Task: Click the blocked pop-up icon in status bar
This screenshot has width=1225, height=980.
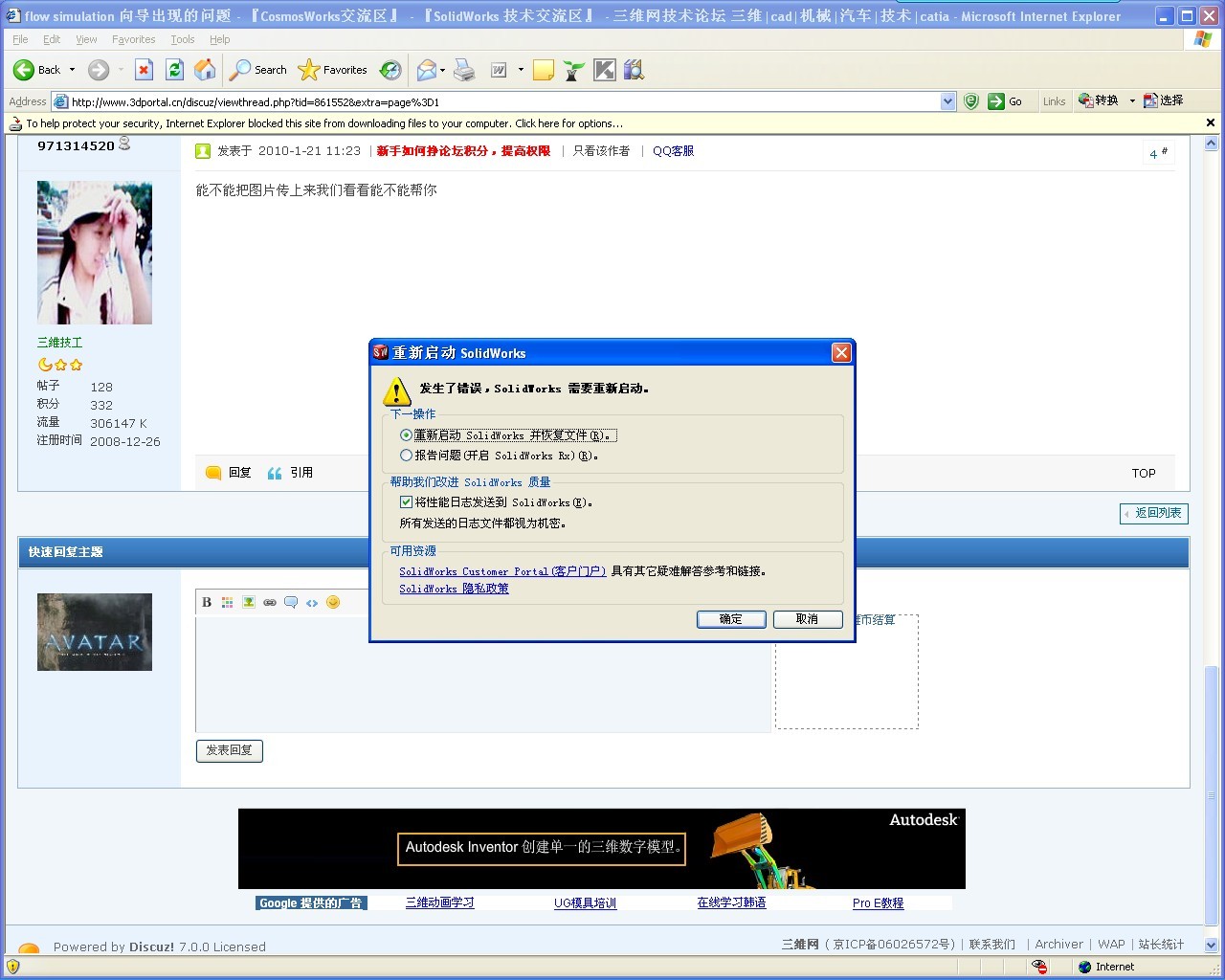Action: [1039, 967]
